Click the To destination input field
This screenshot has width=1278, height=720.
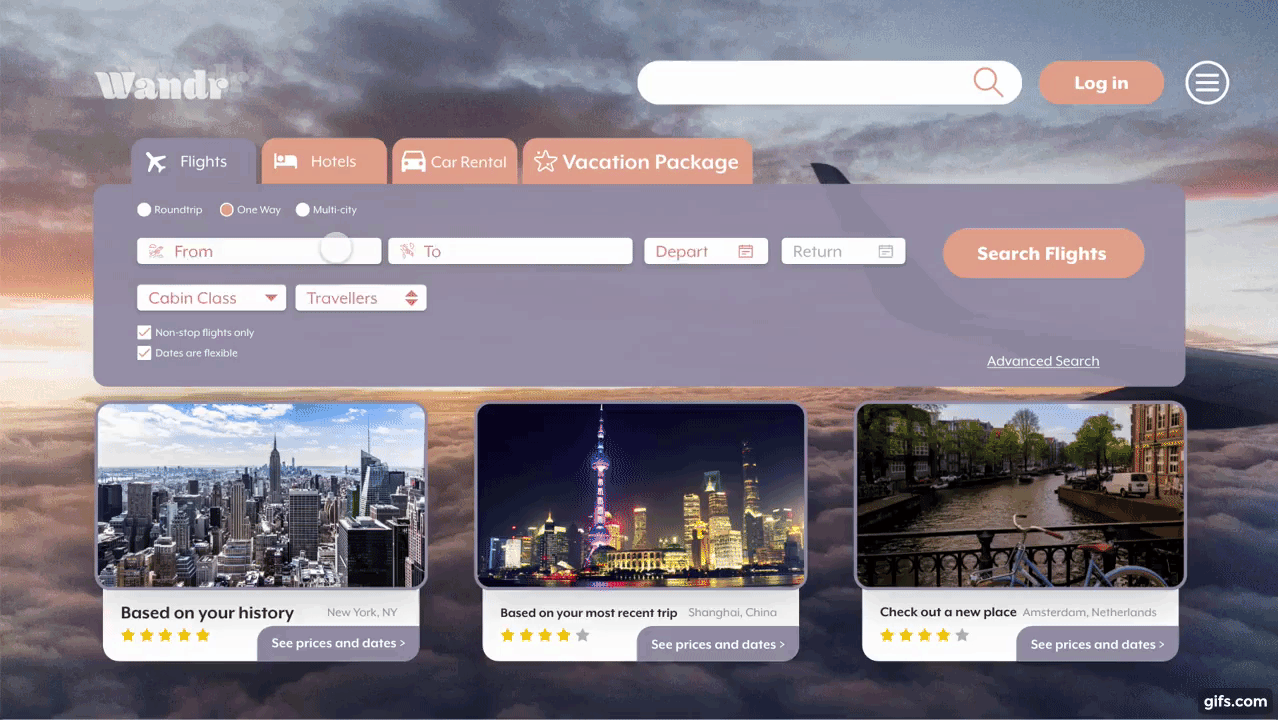510,251
